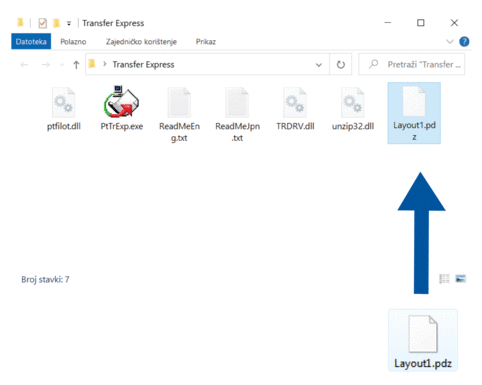Refresh the Transfer Express folder
Viewport: 482px width, 385px height.
[x=340, y=64]
